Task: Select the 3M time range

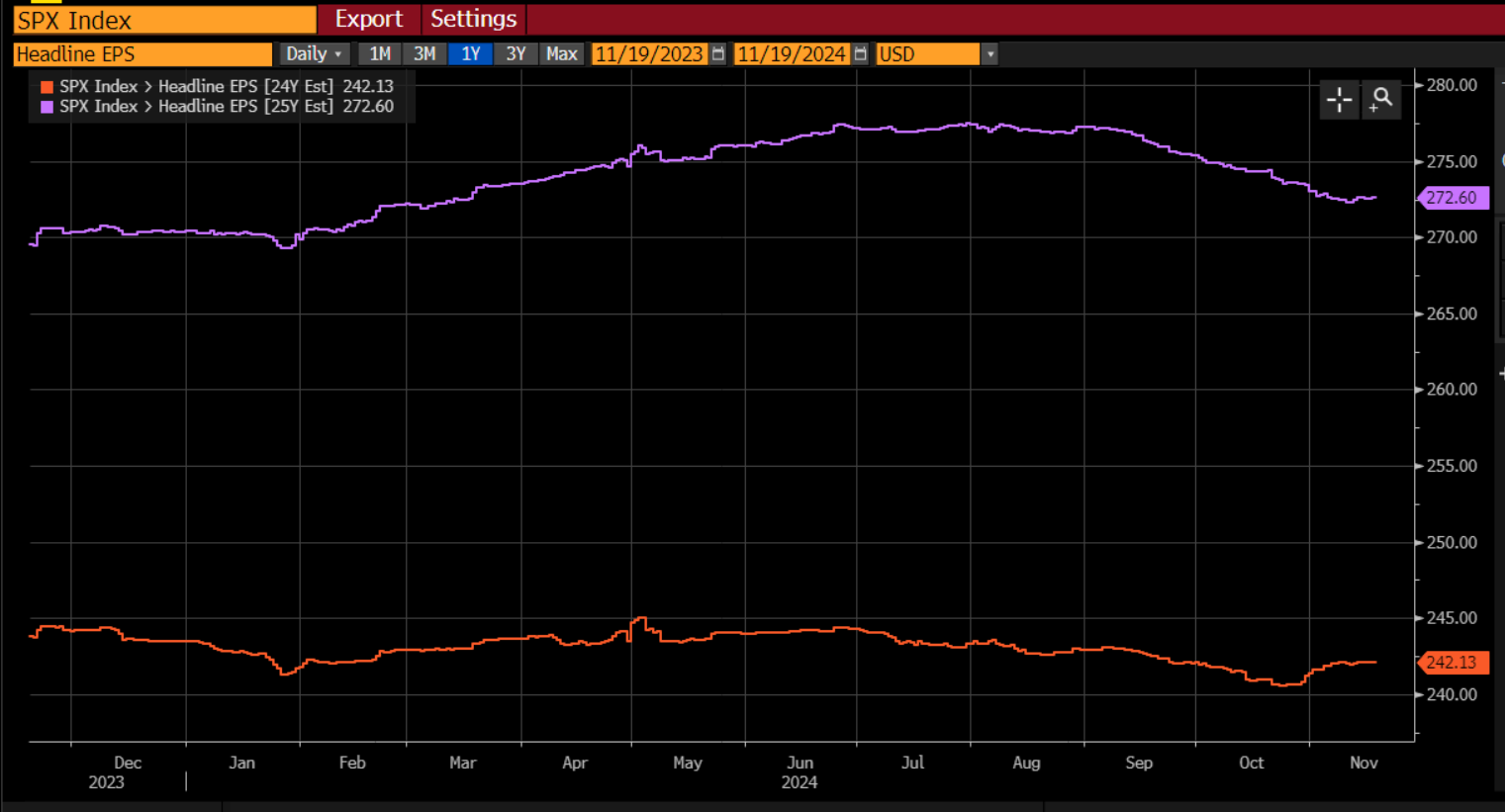Action: point(424,54)
